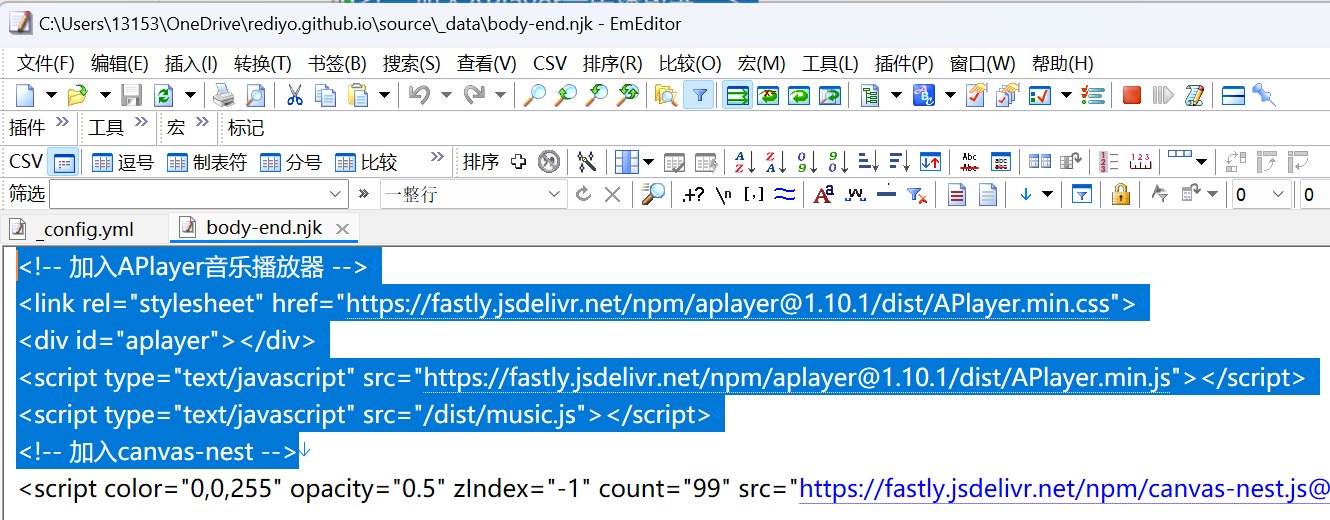Screen dimensions: 1330x520
Task: Expand the 工具 toolbar chevron
Action: (140, 124)
